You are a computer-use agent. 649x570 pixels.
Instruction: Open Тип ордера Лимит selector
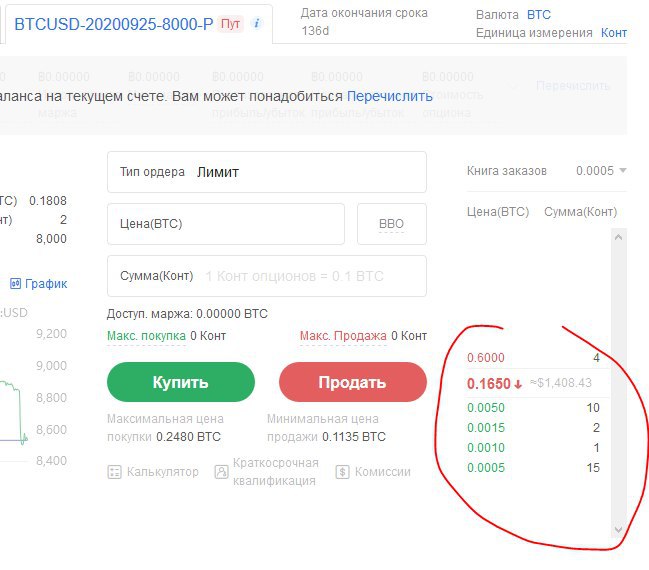(267, 172)
